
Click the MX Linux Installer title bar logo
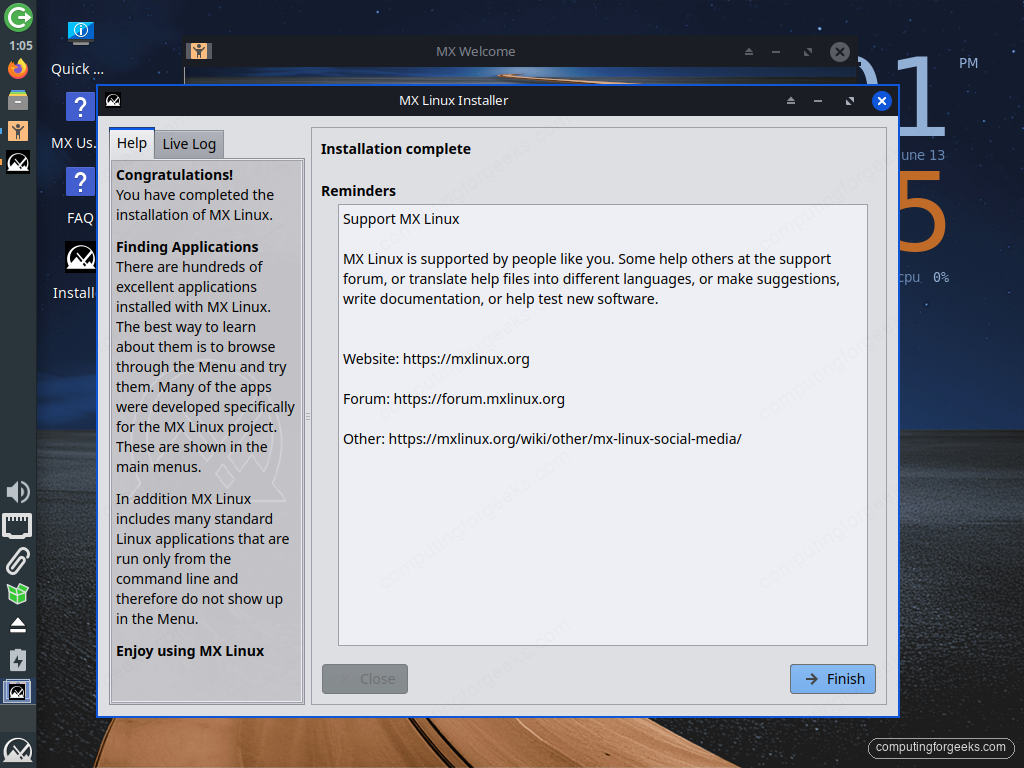tap(113, 100)
